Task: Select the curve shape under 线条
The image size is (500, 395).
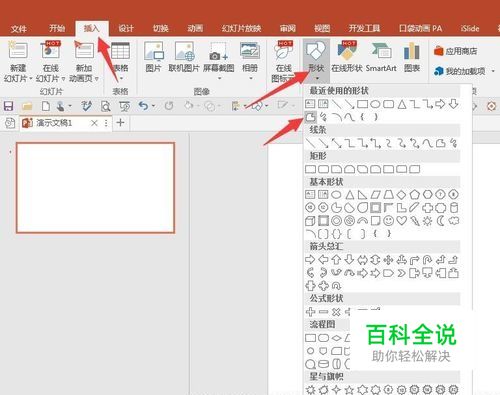Action: tap(427, 143)
